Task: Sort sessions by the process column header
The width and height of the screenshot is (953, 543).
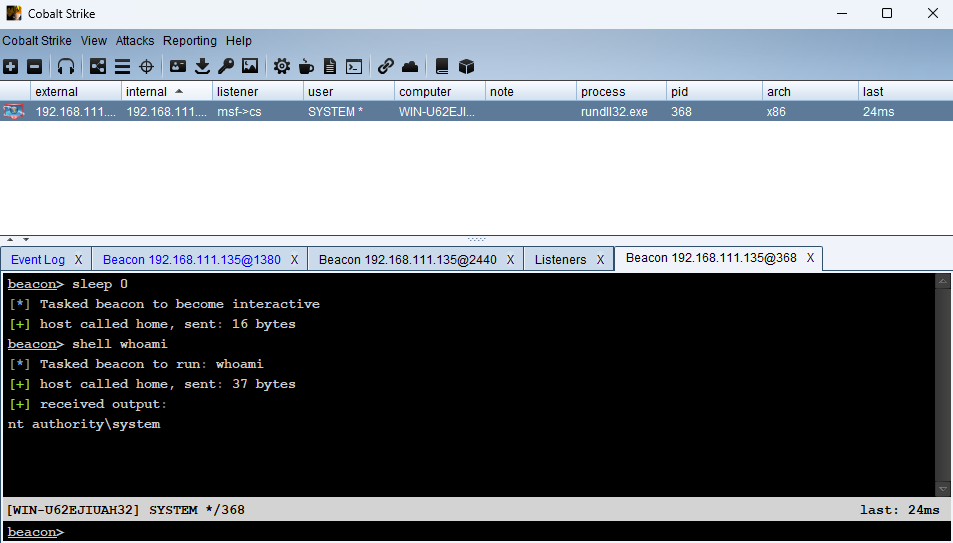Action: tap(621, 91)
